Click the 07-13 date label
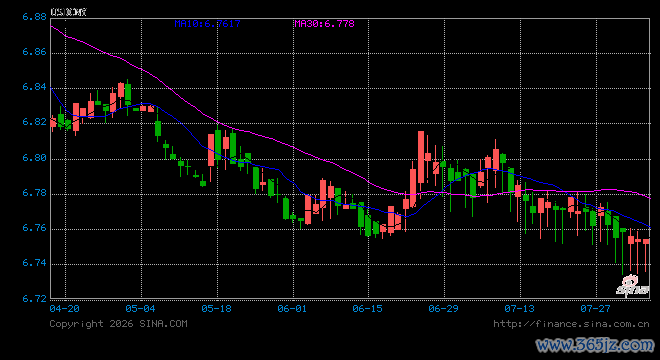The image size is (660, 360). click(519, 309)
